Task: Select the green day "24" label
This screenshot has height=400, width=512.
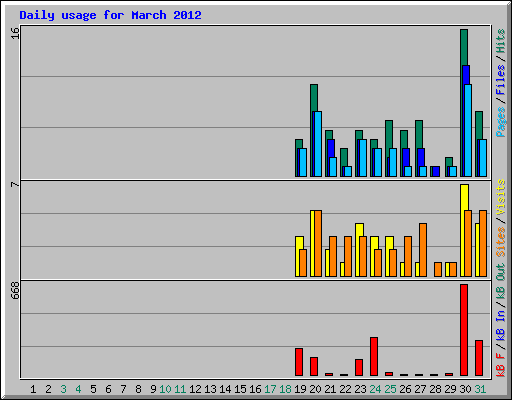Action: (375, 389)
